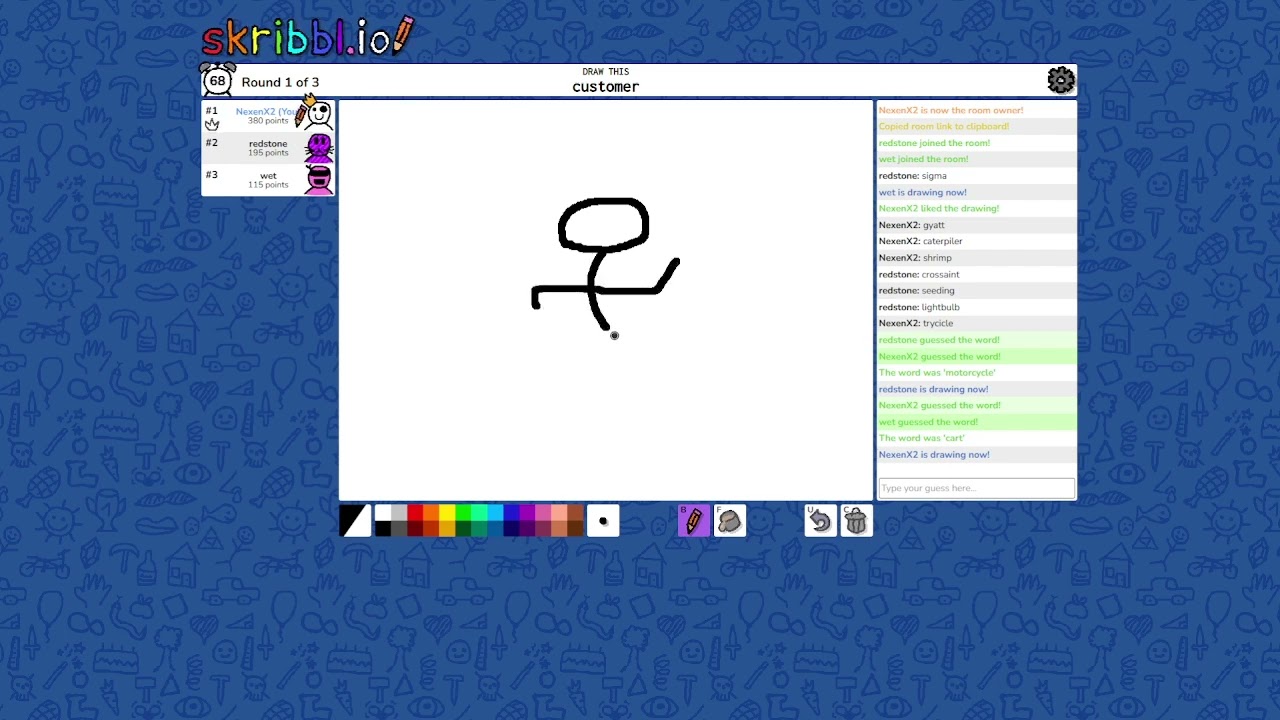Click the current color preview box
The image size is (1280, 720).
click(355, 520)
